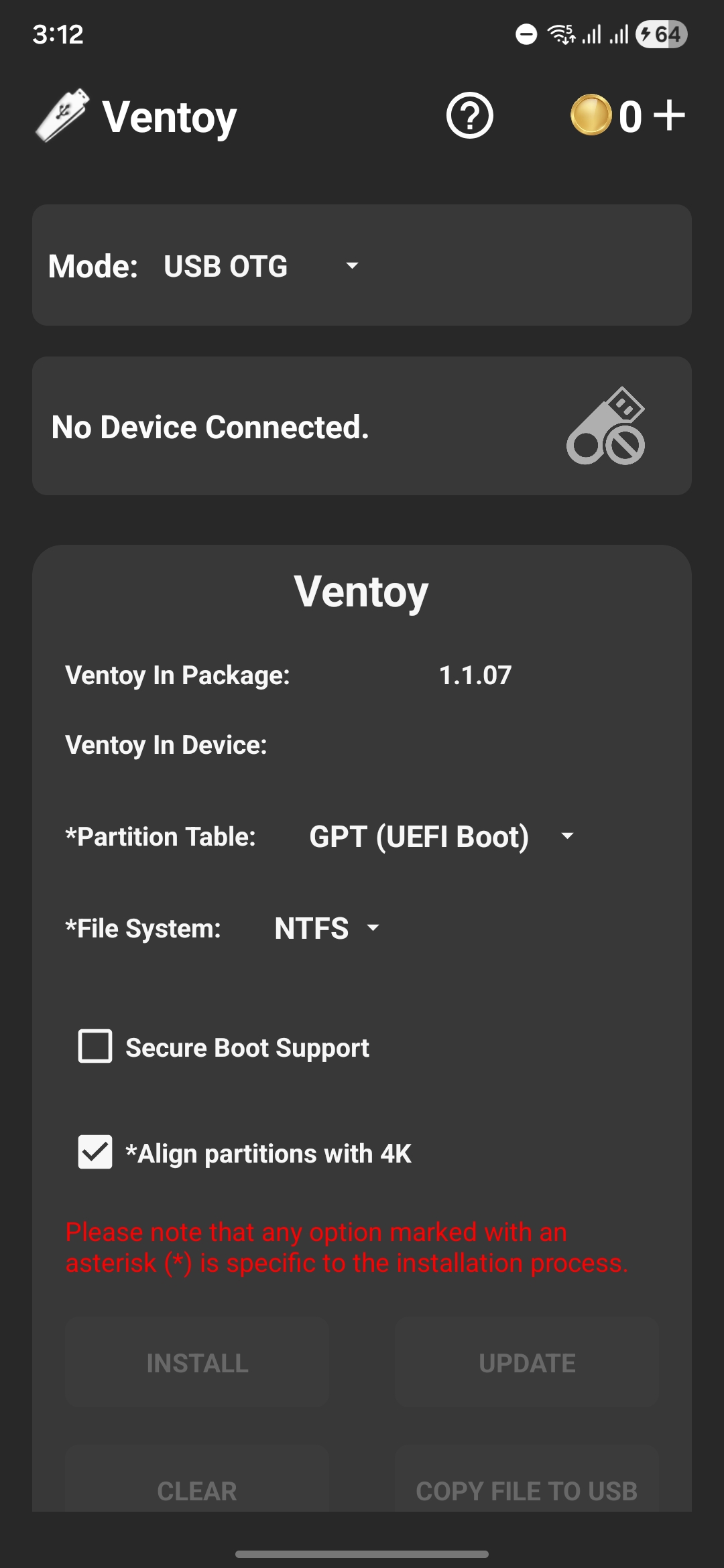The height and width of the screenshot is (1568, 724).
Task: Open the File System NTFS dropdown
Action: click(326, 929)
